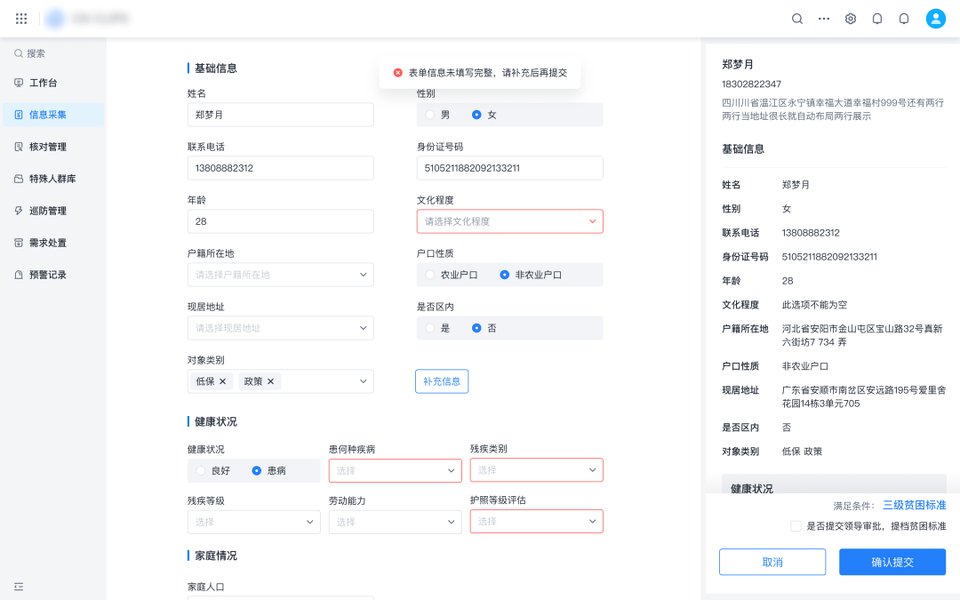Viewport: 960px width, 600px height.
Task: Open 特殊人群库 menu item
Action: click(x=53, y=179)
